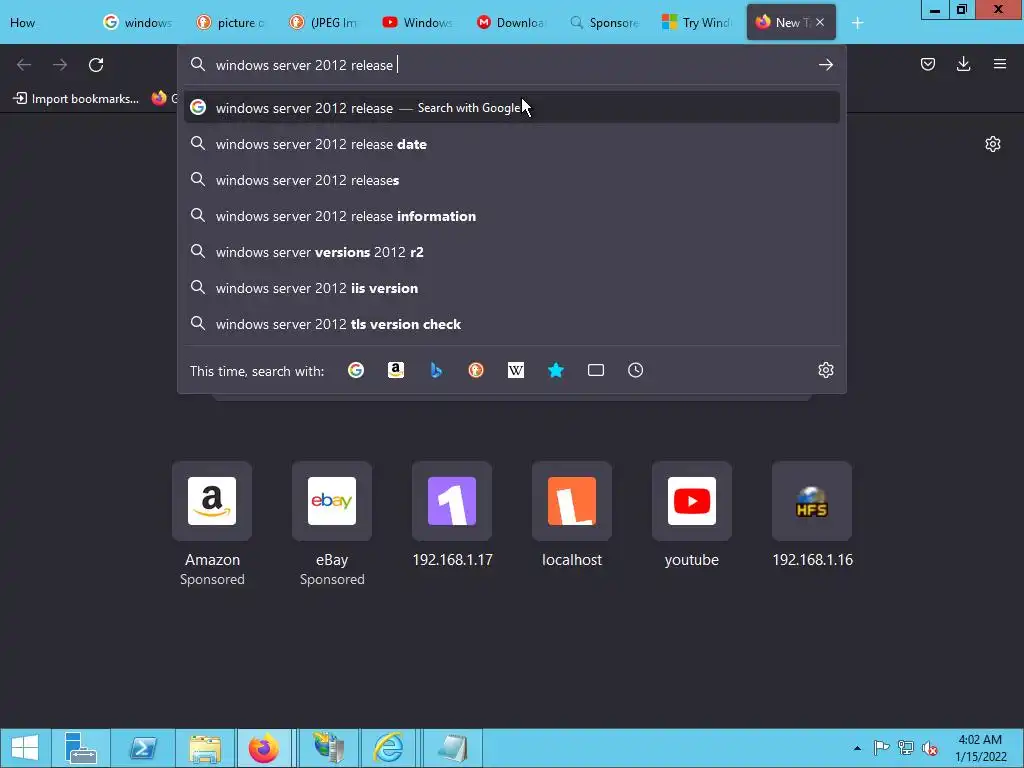1024x768 pixels.
Task: Go forward to next page
Action: click(x=60, y=65)
